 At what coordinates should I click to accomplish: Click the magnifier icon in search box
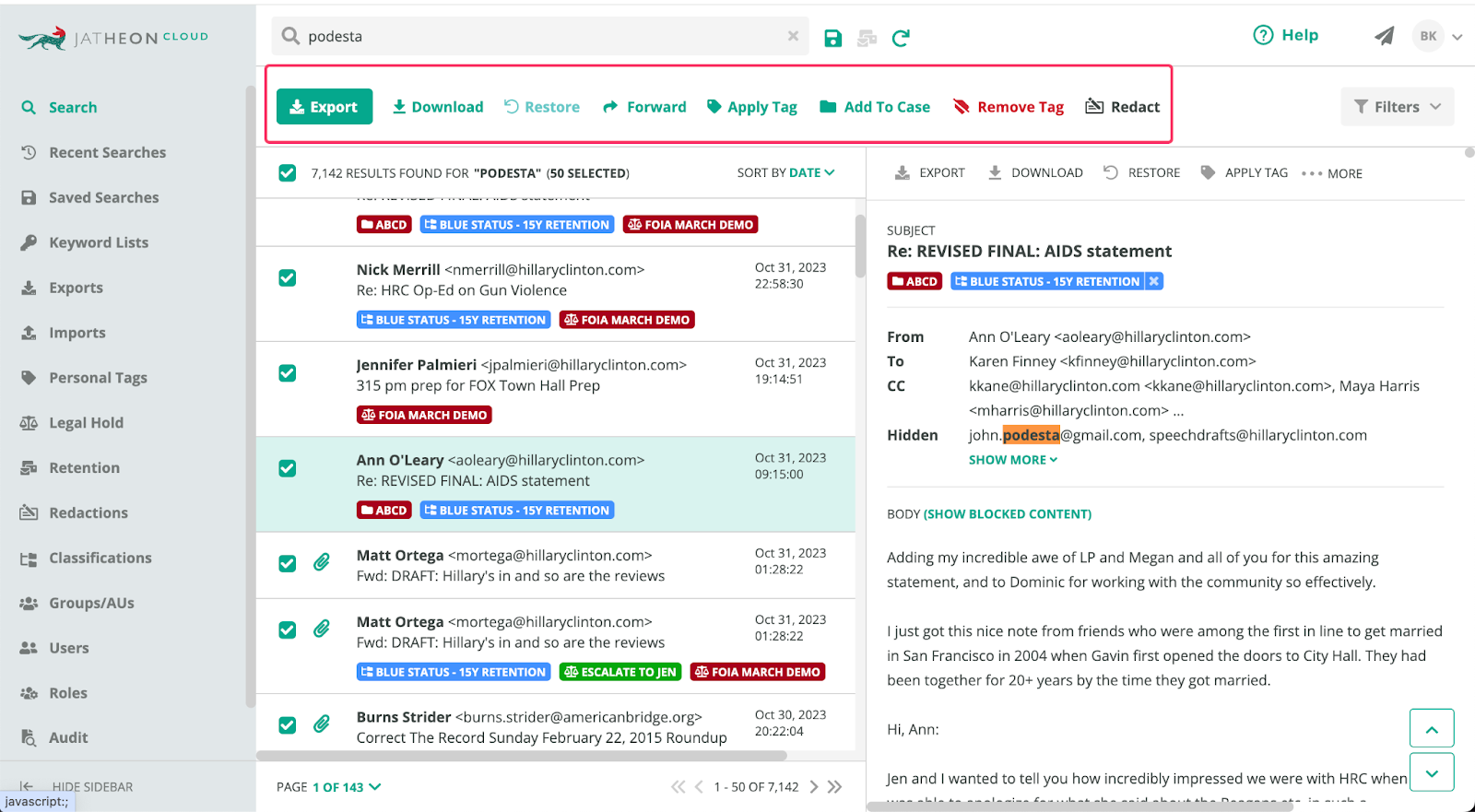coord(290,36)
